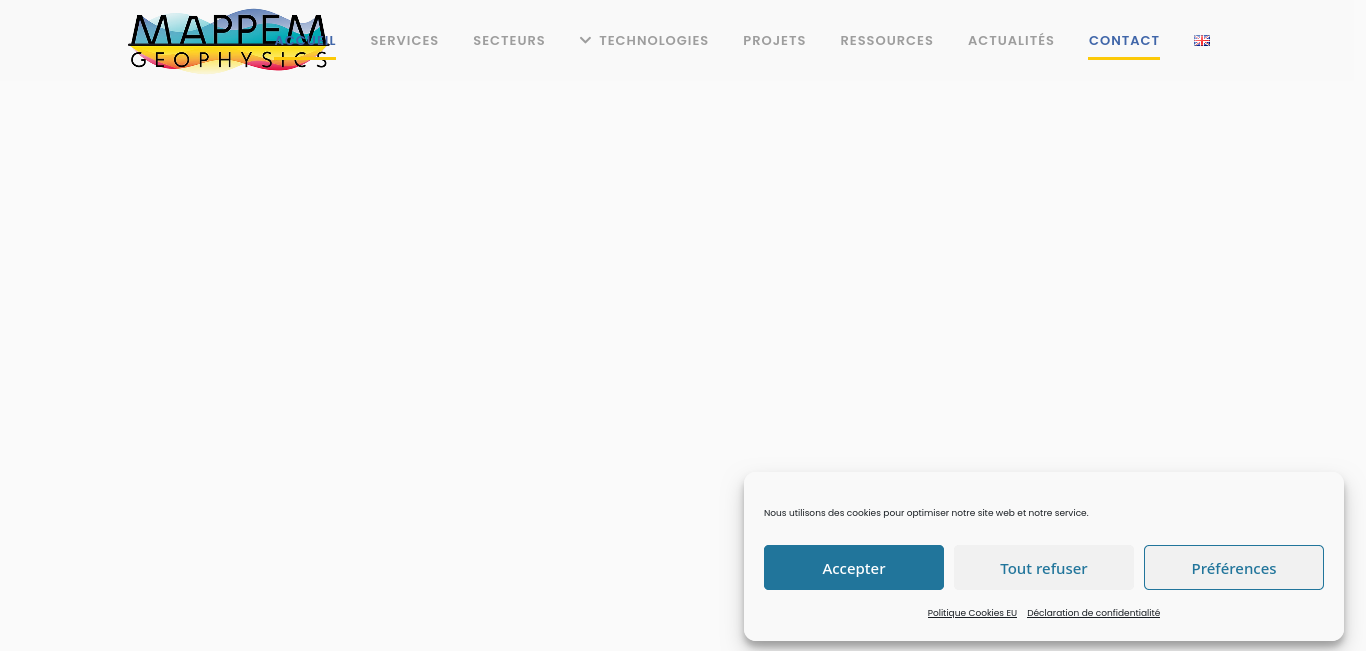Click the word GEOPHYSICS in the logo
Image resolution: width=1366 pixels, height=651 pixels.
coord(229,60)
